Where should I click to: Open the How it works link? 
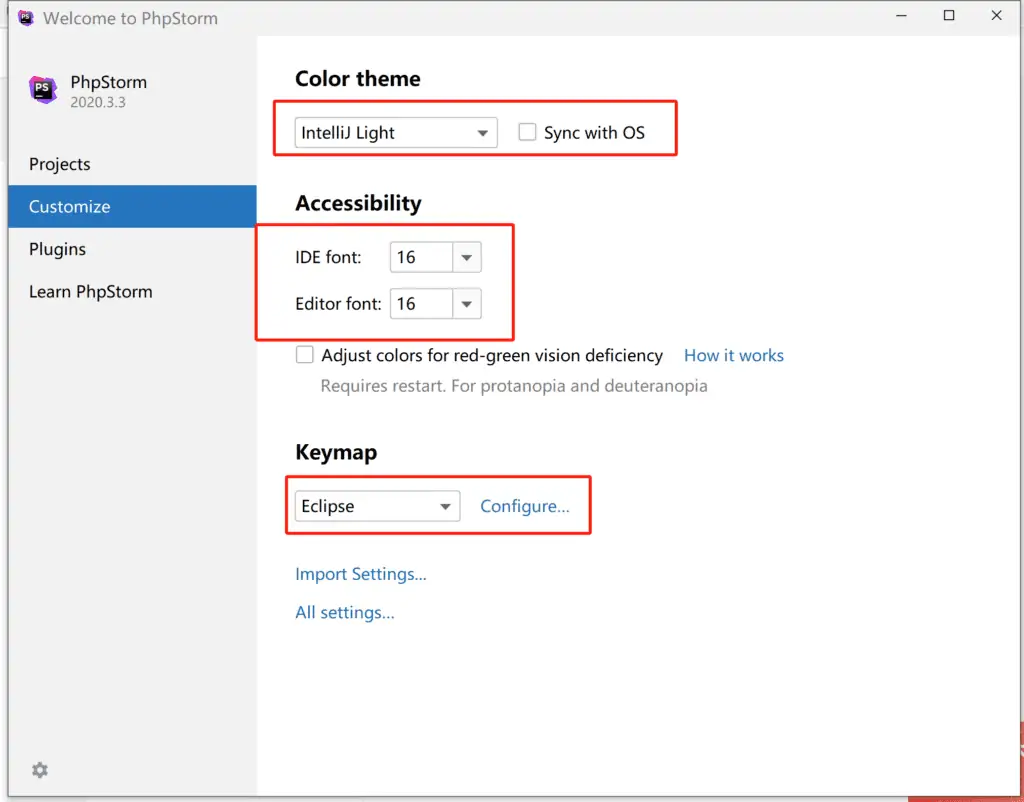tap(734, 355)
